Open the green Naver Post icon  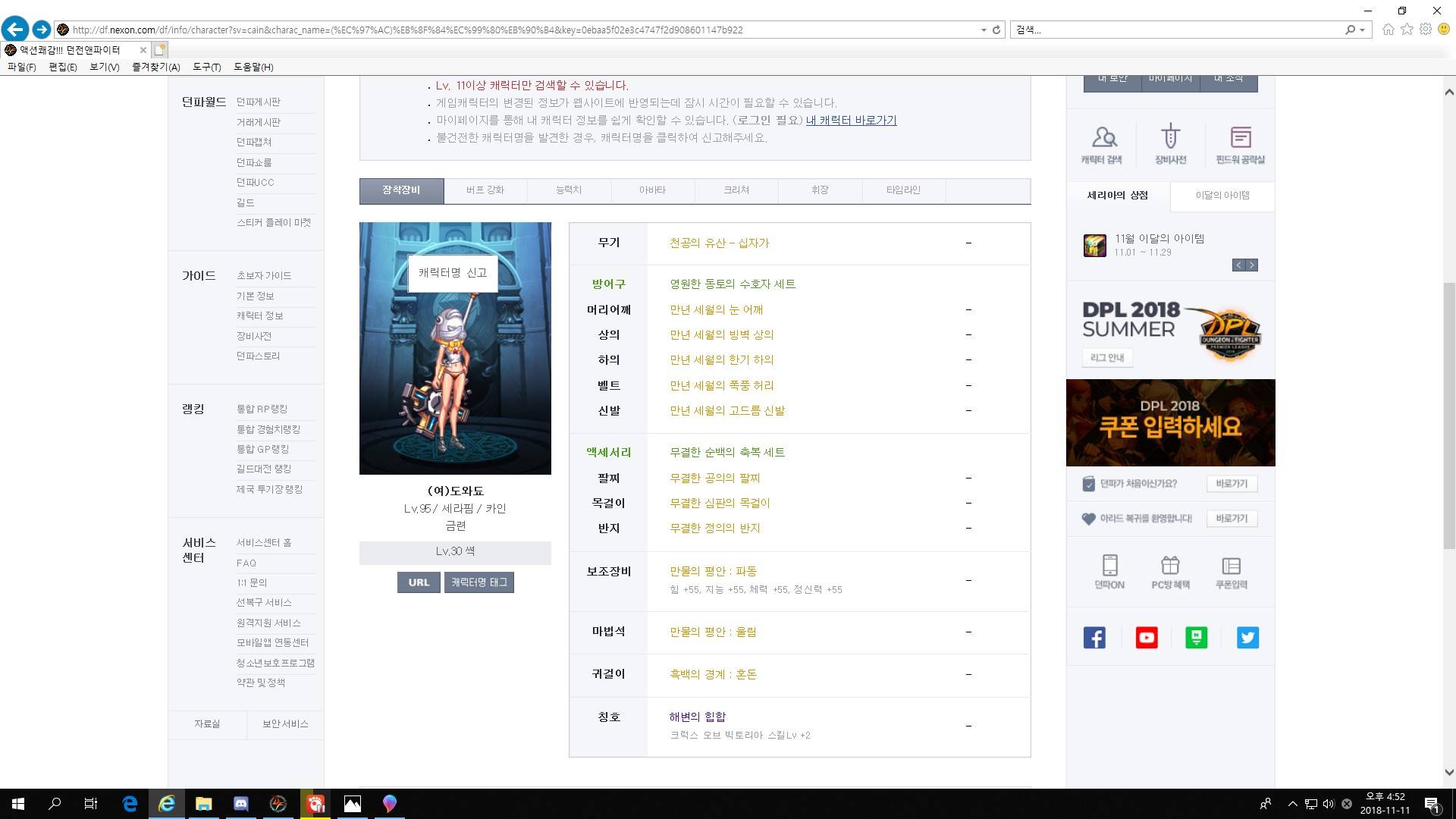click(1196, 638)
